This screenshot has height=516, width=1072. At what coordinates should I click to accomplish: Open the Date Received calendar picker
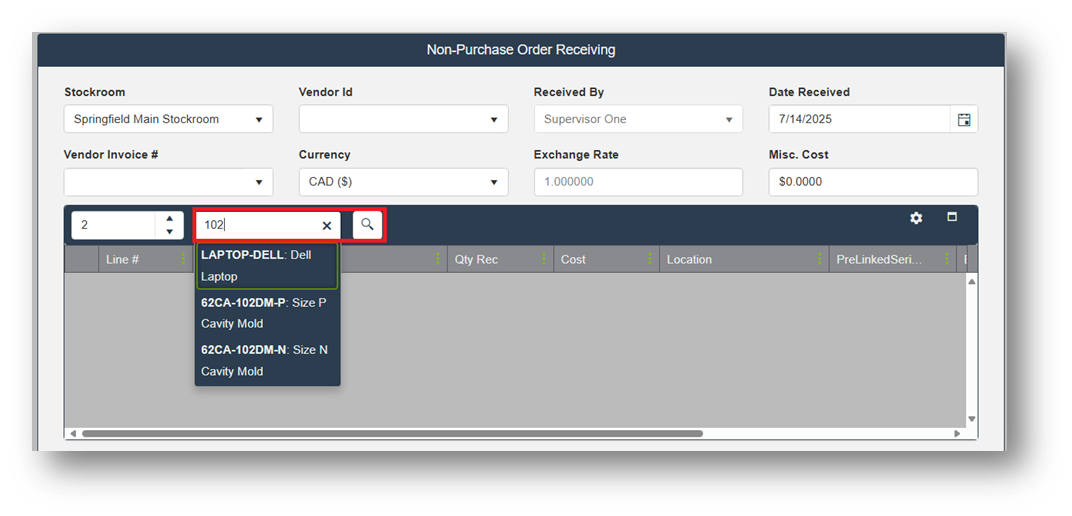964,119
